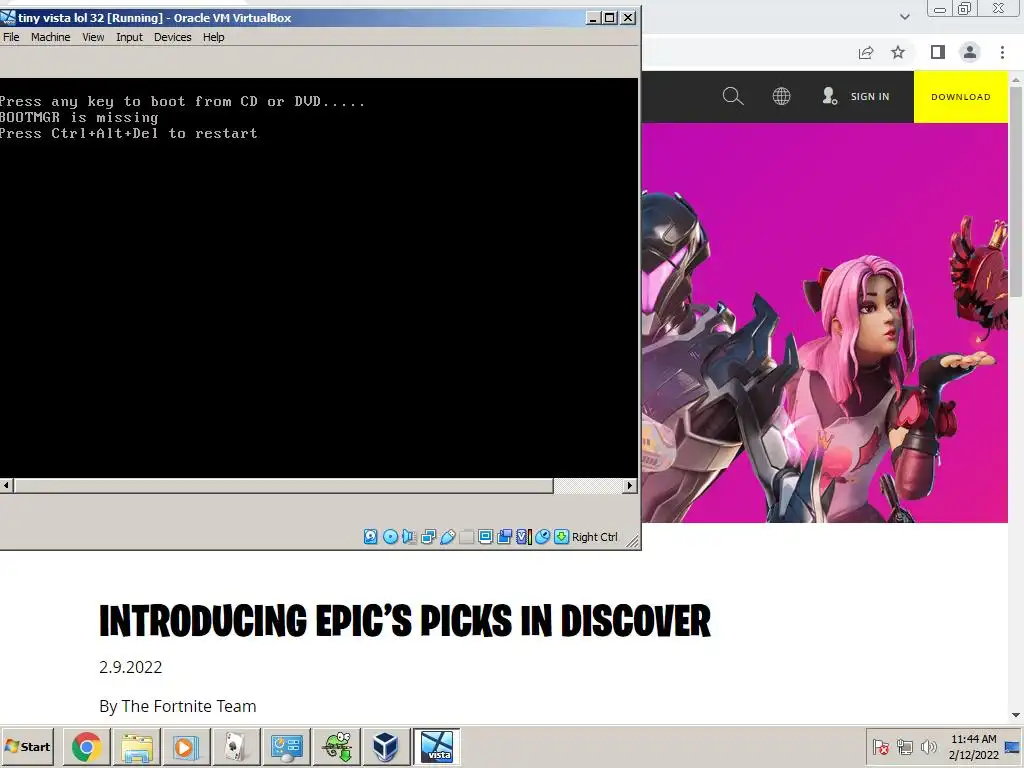Open the Chrome profile avatar

970,52
